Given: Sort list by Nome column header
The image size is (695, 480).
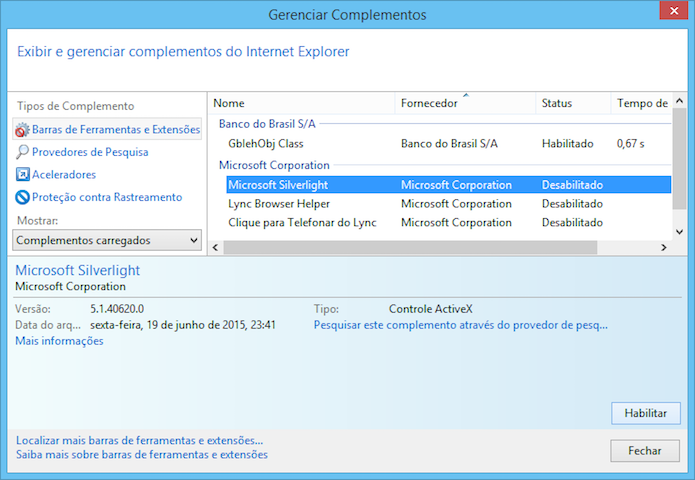Looking at the screenshot, I should tap(300, 104).
